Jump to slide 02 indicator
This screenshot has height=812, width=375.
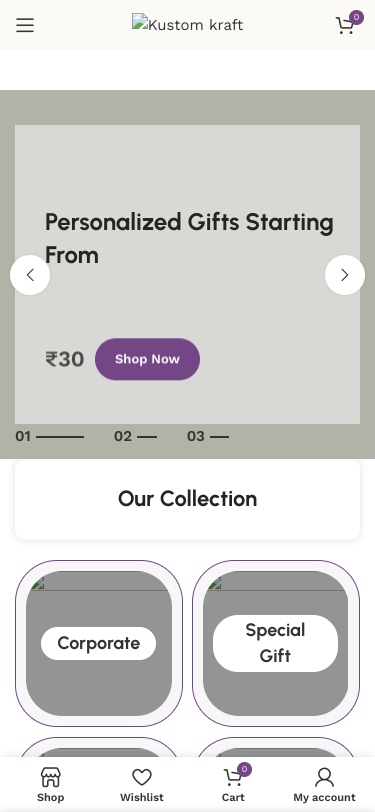[135, 437]
